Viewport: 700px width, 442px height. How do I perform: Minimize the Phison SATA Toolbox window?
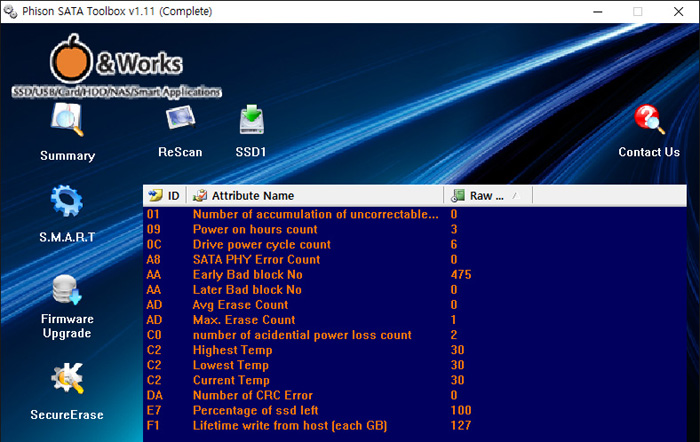(x=598, y=12)
